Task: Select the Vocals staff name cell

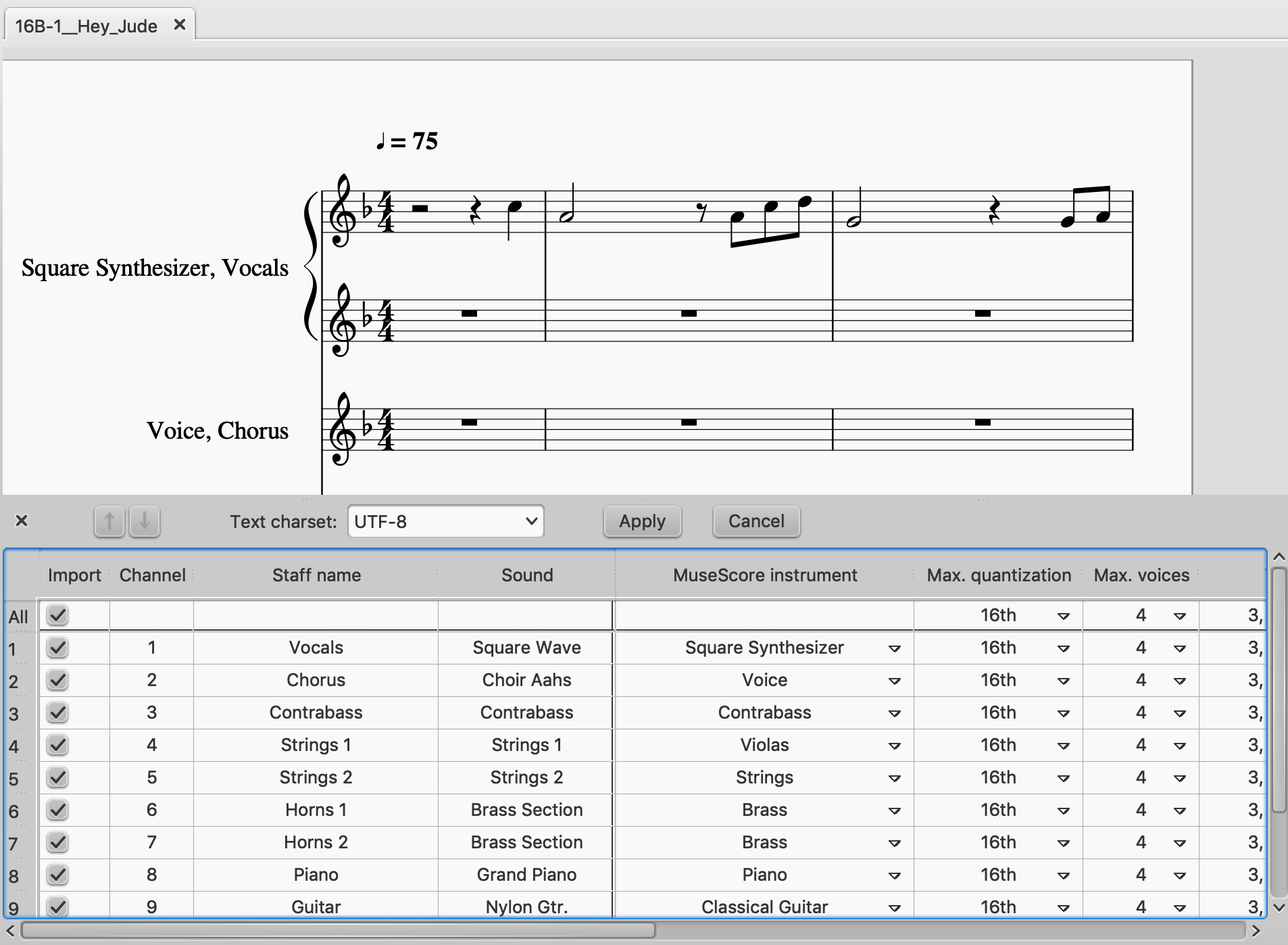Action: [x=316, y=648]
